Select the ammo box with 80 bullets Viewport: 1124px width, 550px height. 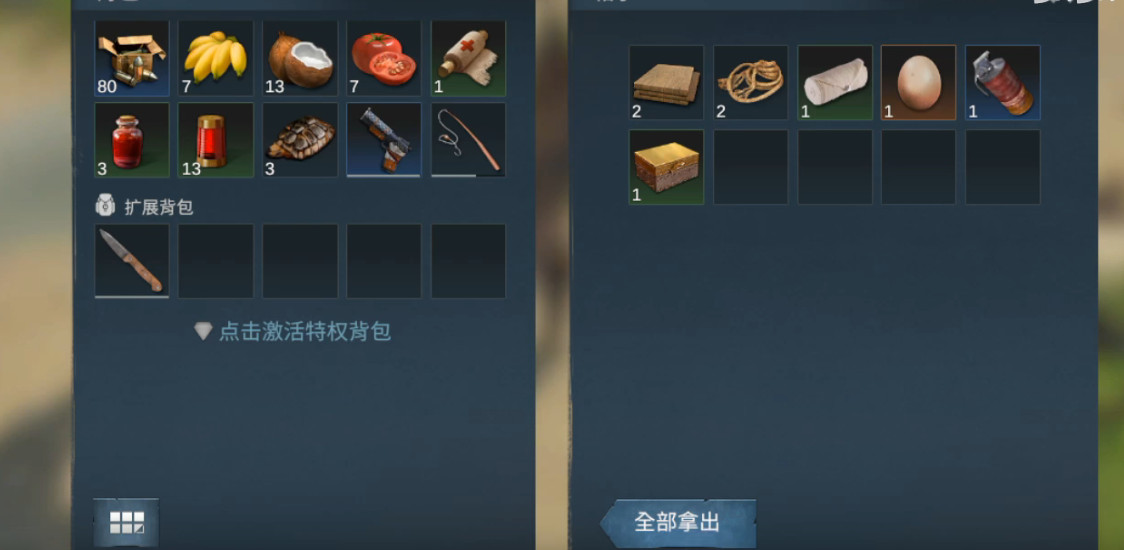tap(132, 58)
